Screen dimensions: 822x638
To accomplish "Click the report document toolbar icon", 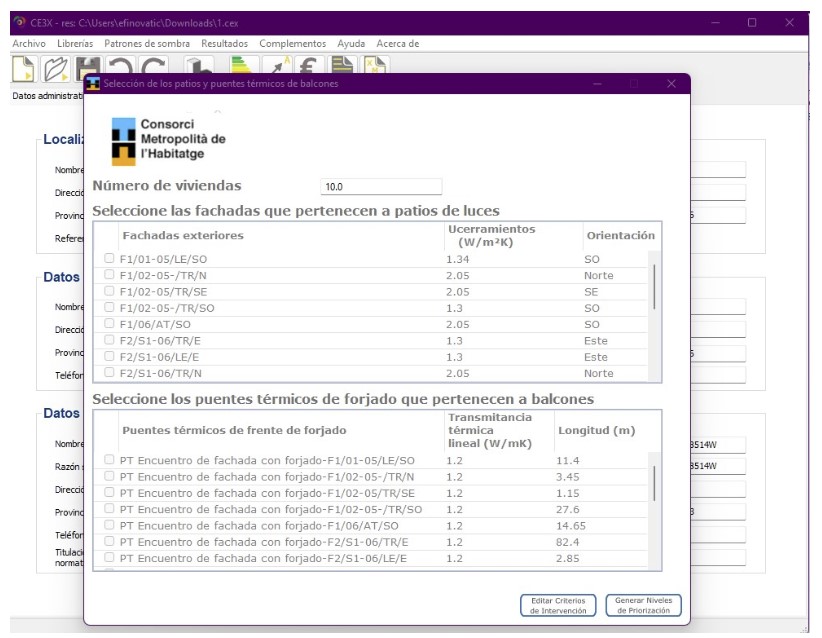I will coord(342,64).
